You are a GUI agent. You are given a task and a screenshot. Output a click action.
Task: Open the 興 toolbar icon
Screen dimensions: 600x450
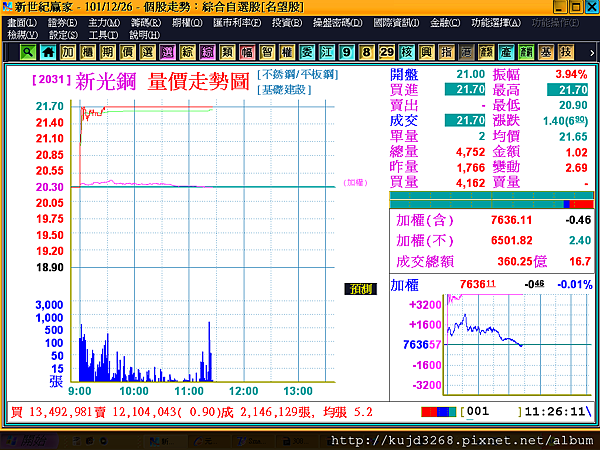[x=426, y=52]
